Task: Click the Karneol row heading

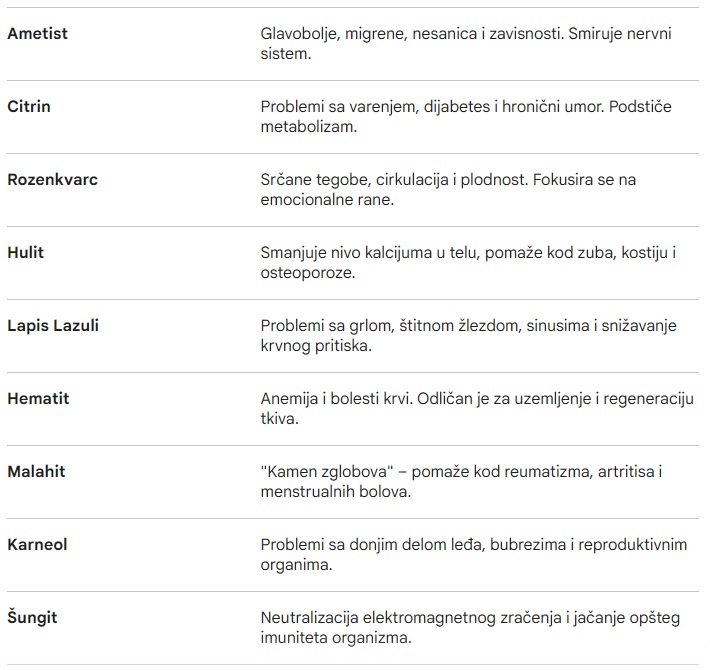Action: (x=38, y=545)
